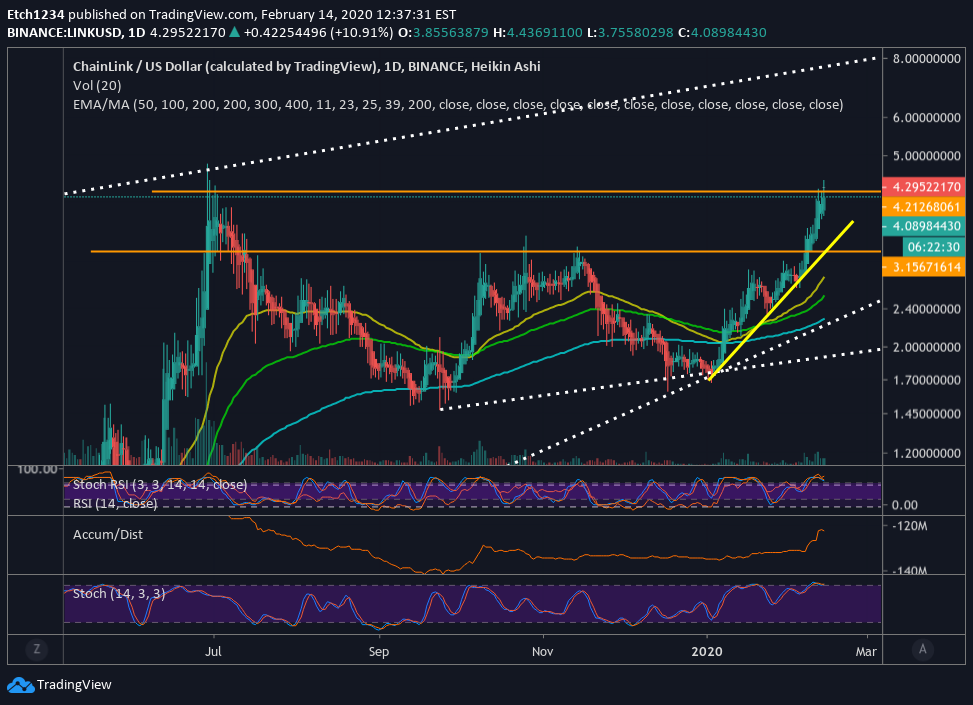
Task: Select the orange 3.15671614 level label
Action: pyautogui.click(x=923, y=267)
